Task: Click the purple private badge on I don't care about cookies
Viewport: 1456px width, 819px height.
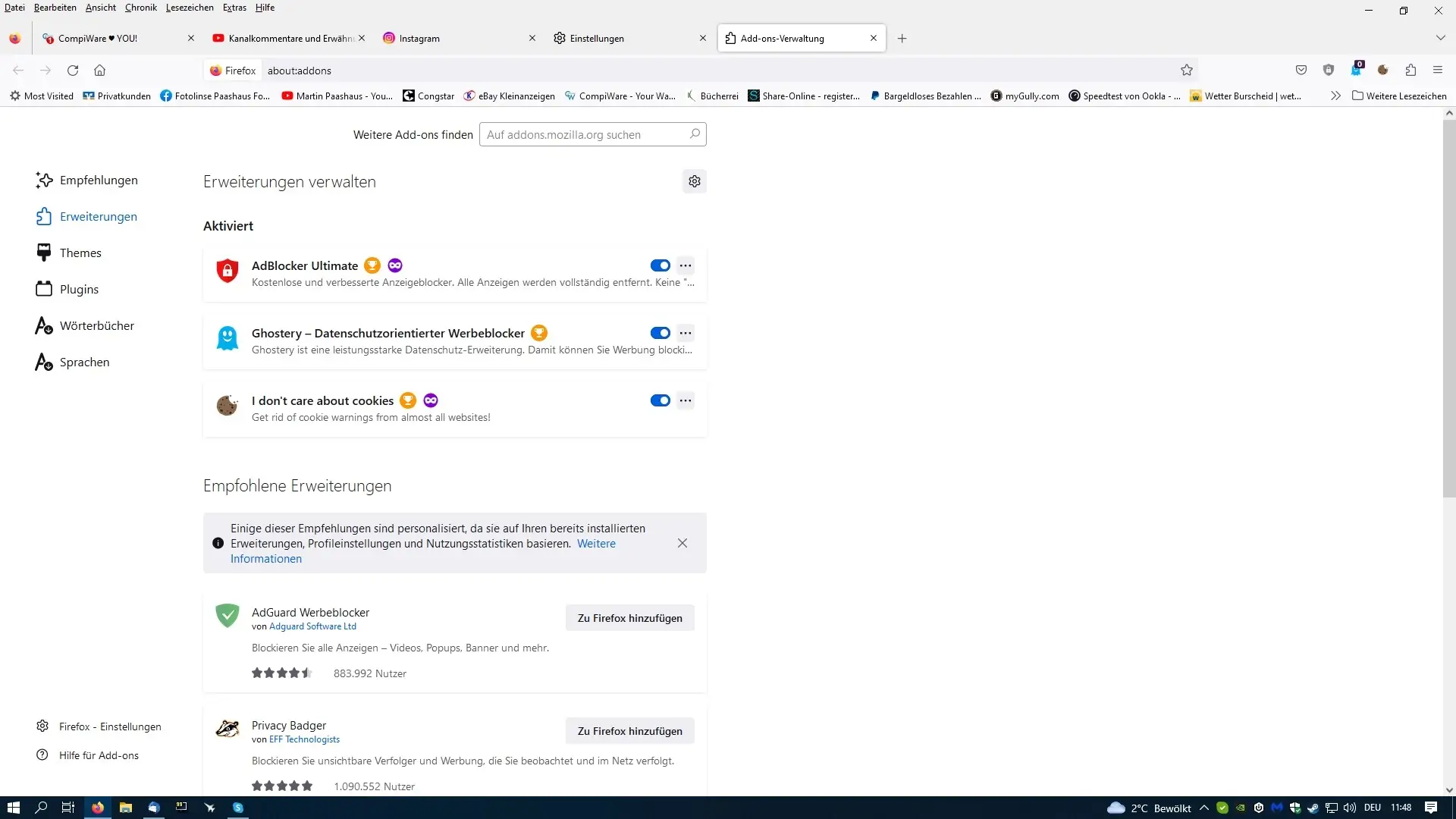Action: tap(431, 400)
